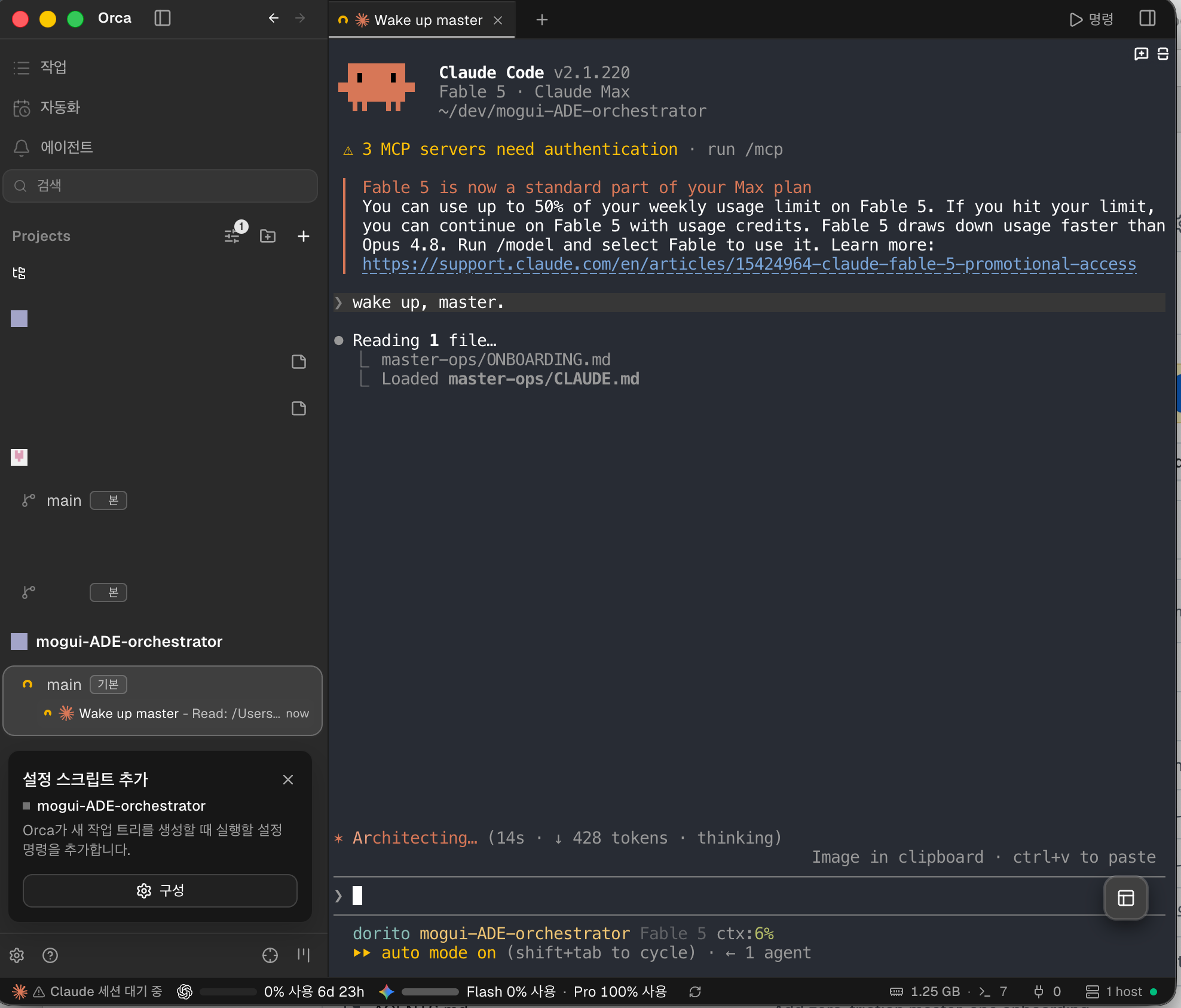1181x1008 pixels.
Task: Switch to Wake up master tab
Action: coord(421,20)
